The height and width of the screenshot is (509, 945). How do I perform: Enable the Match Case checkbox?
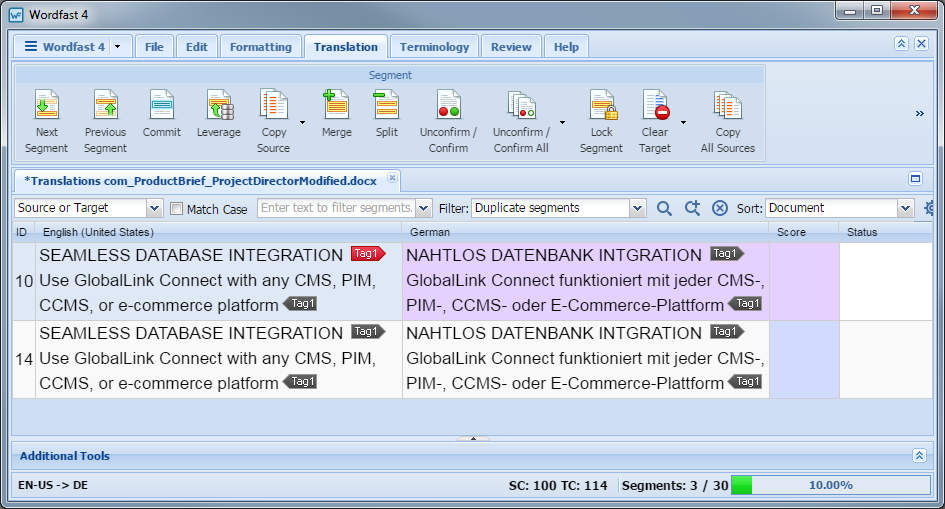(177, 209)
